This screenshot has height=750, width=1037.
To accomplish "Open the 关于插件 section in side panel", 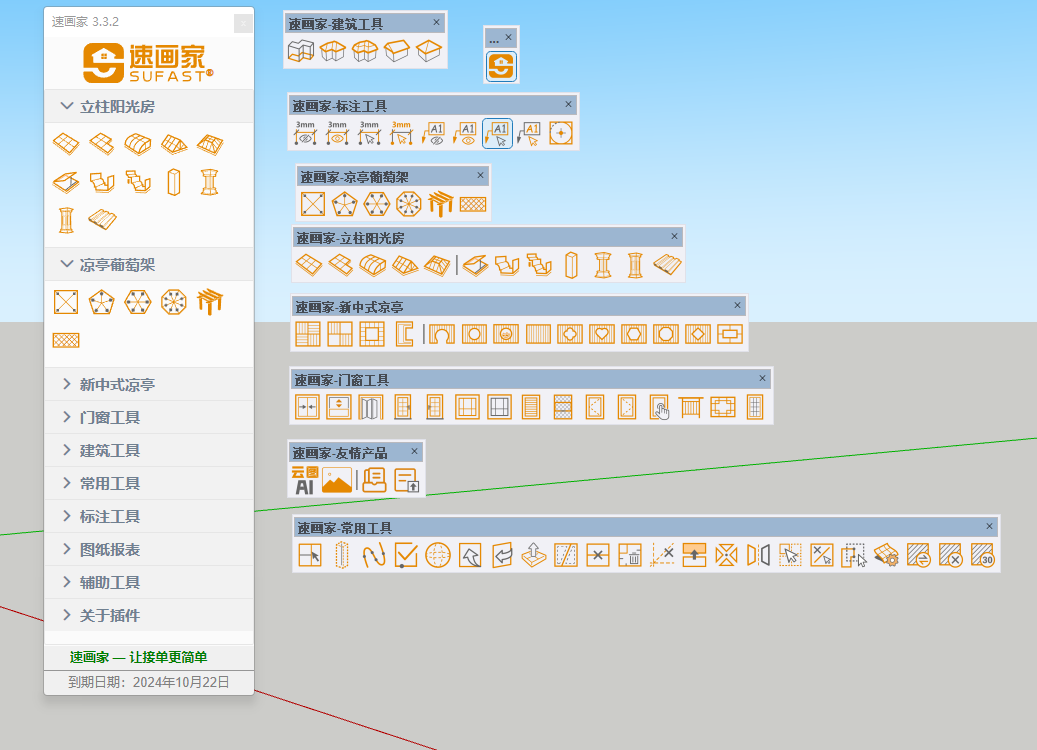I will tap(110, 615).
